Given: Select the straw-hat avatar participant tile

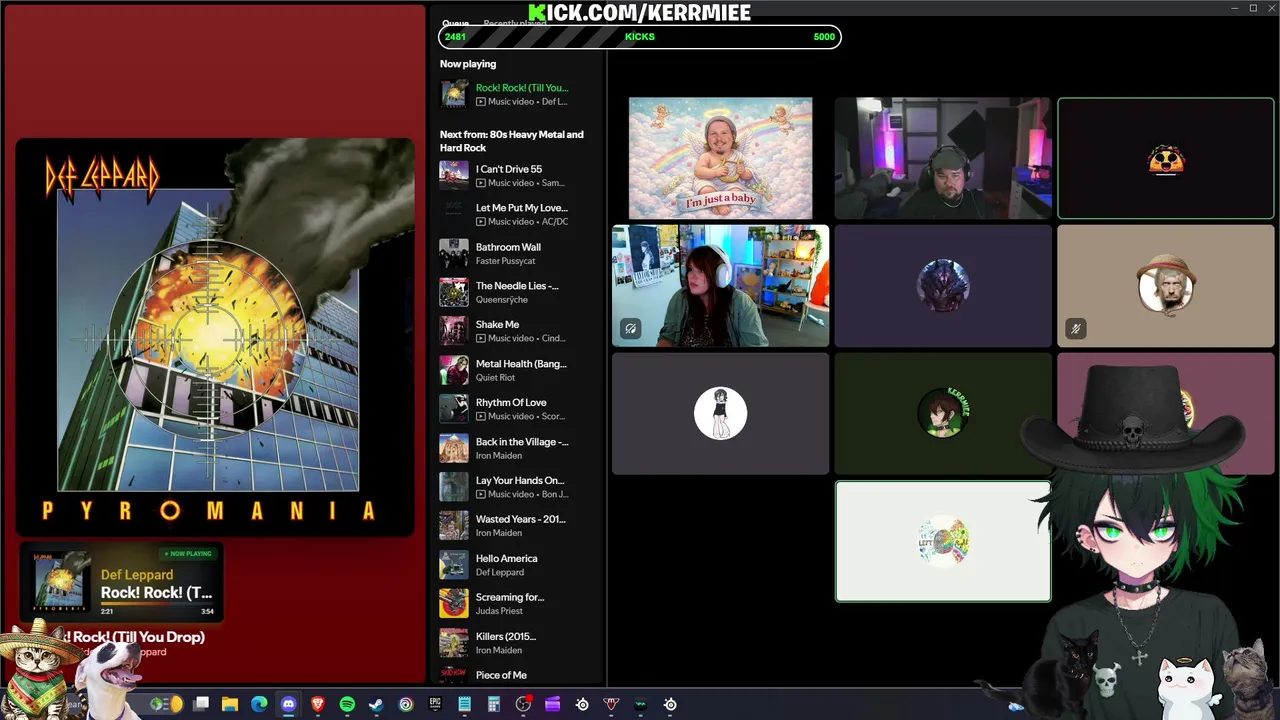Looking at the screenshot, I should coord(1166,286).
